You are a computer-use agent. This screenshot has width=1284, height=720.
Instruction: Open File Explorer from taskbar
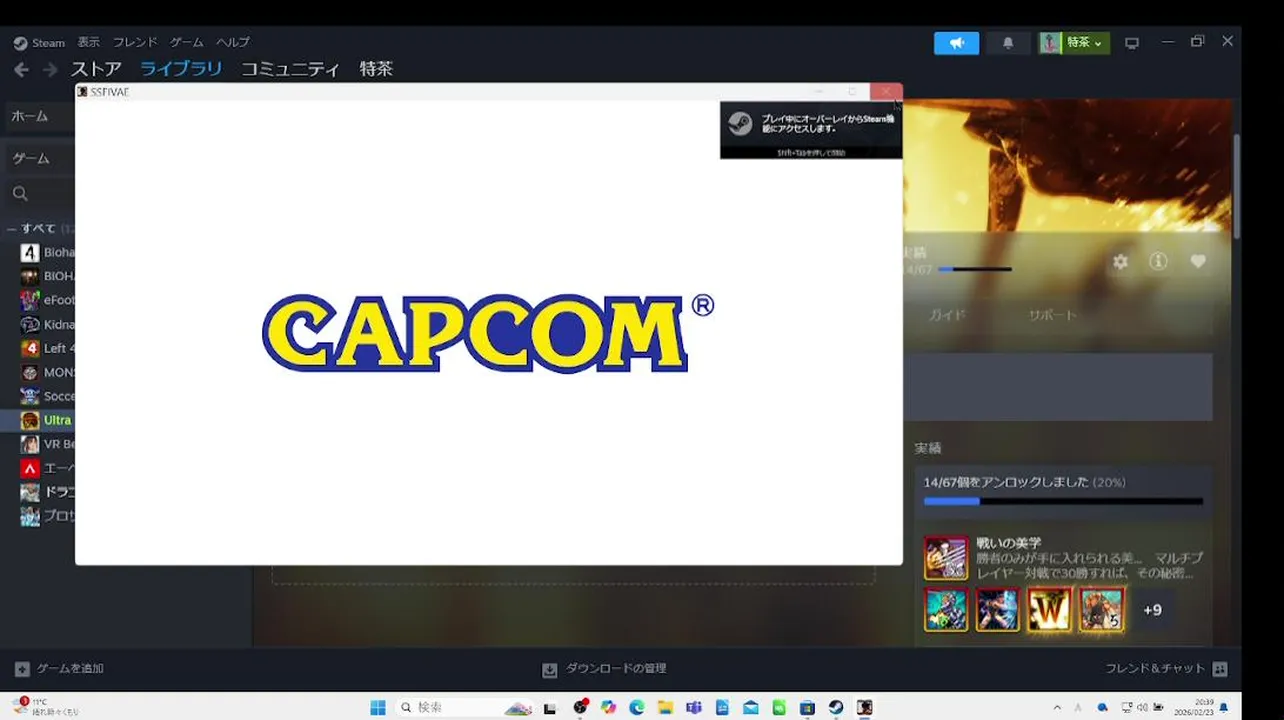(665, 707)
